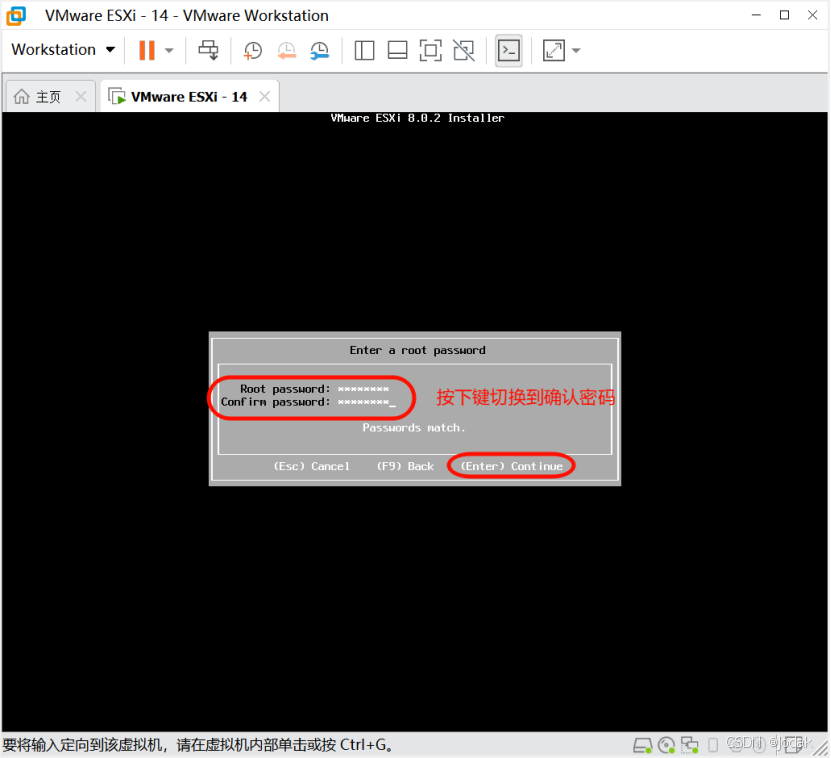Expand the power options dropdown arrow

[x=169, y=50]
